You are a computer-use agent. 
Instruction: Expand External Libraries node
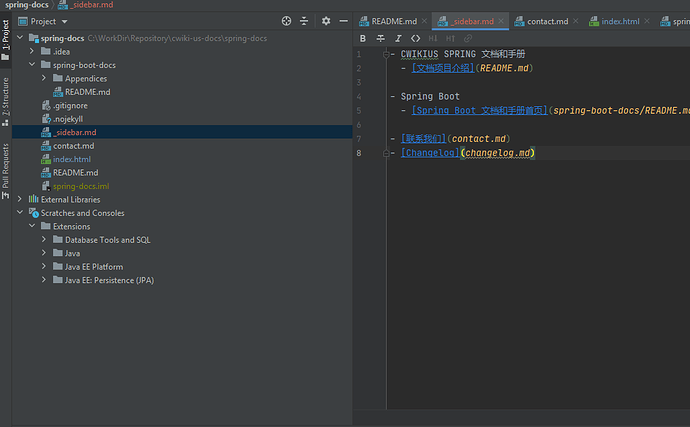tap(20, 199)
